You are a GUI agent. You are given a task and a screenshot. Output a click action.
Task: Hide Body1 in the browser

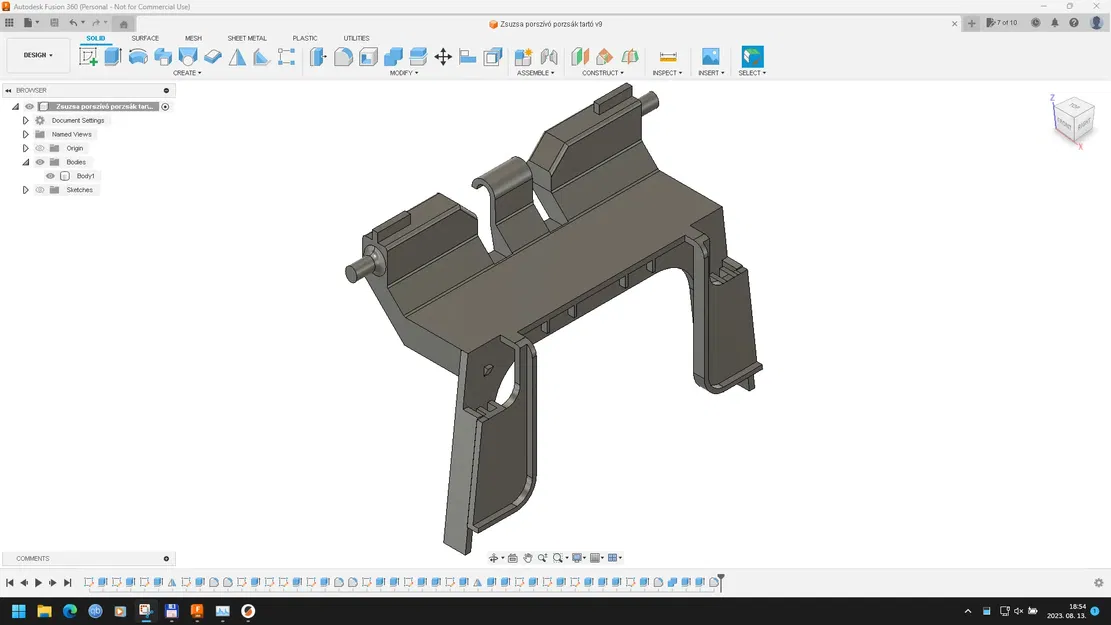[x=50, y=175]
